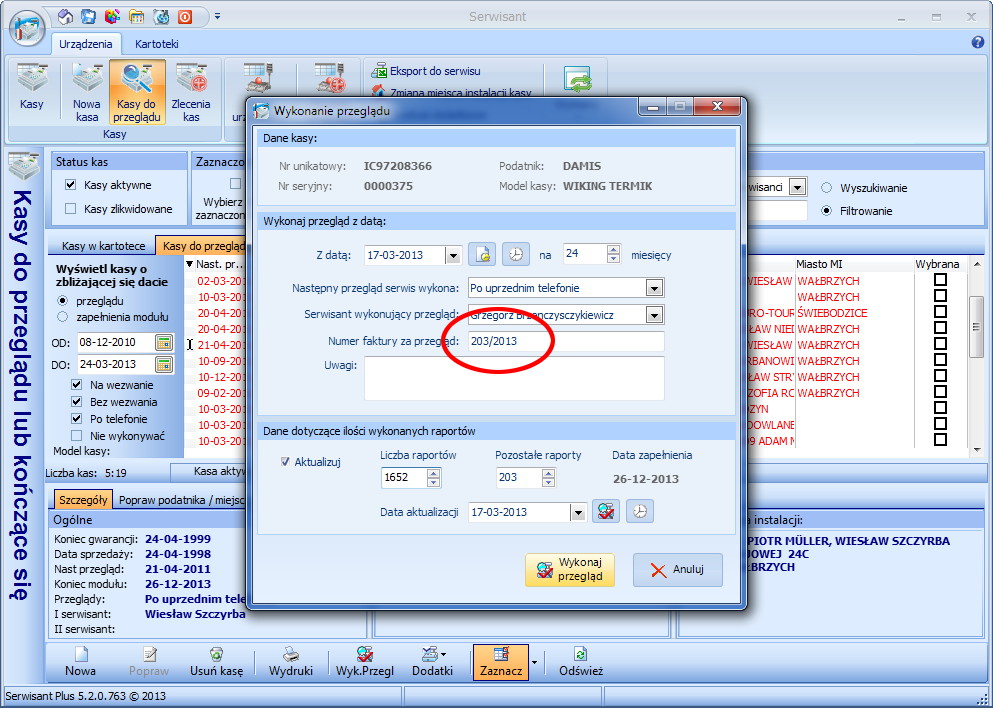This screenshot has height=708, width=993.
Task: Open Data aktualizacji date dropdown
Action: [578, 513]
